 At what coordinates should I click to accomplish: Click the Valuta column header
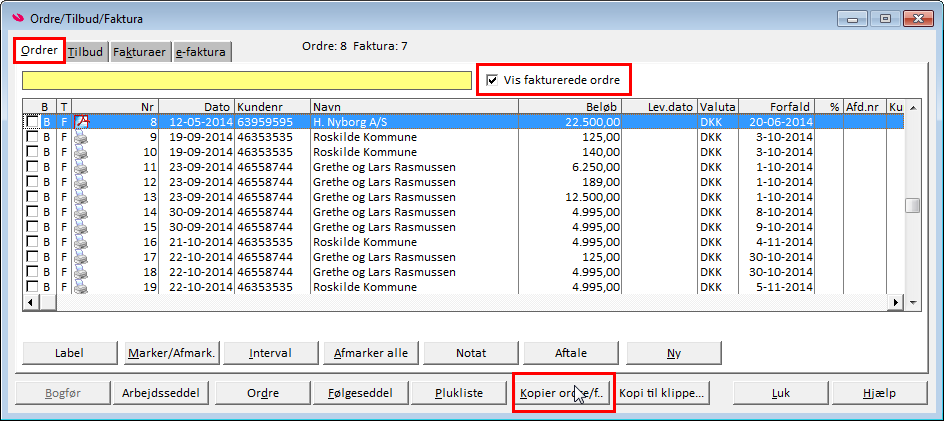tap(718, 107)
